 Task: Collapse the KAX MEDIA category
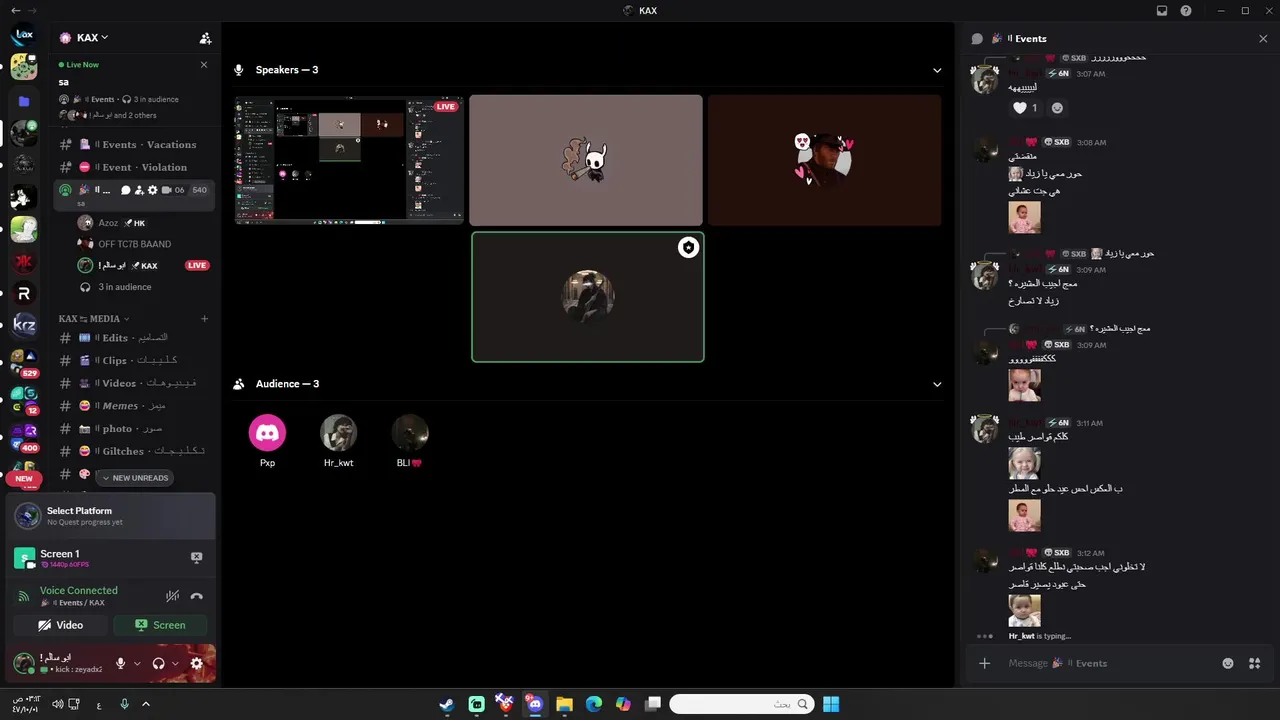[x=95, y=319]
